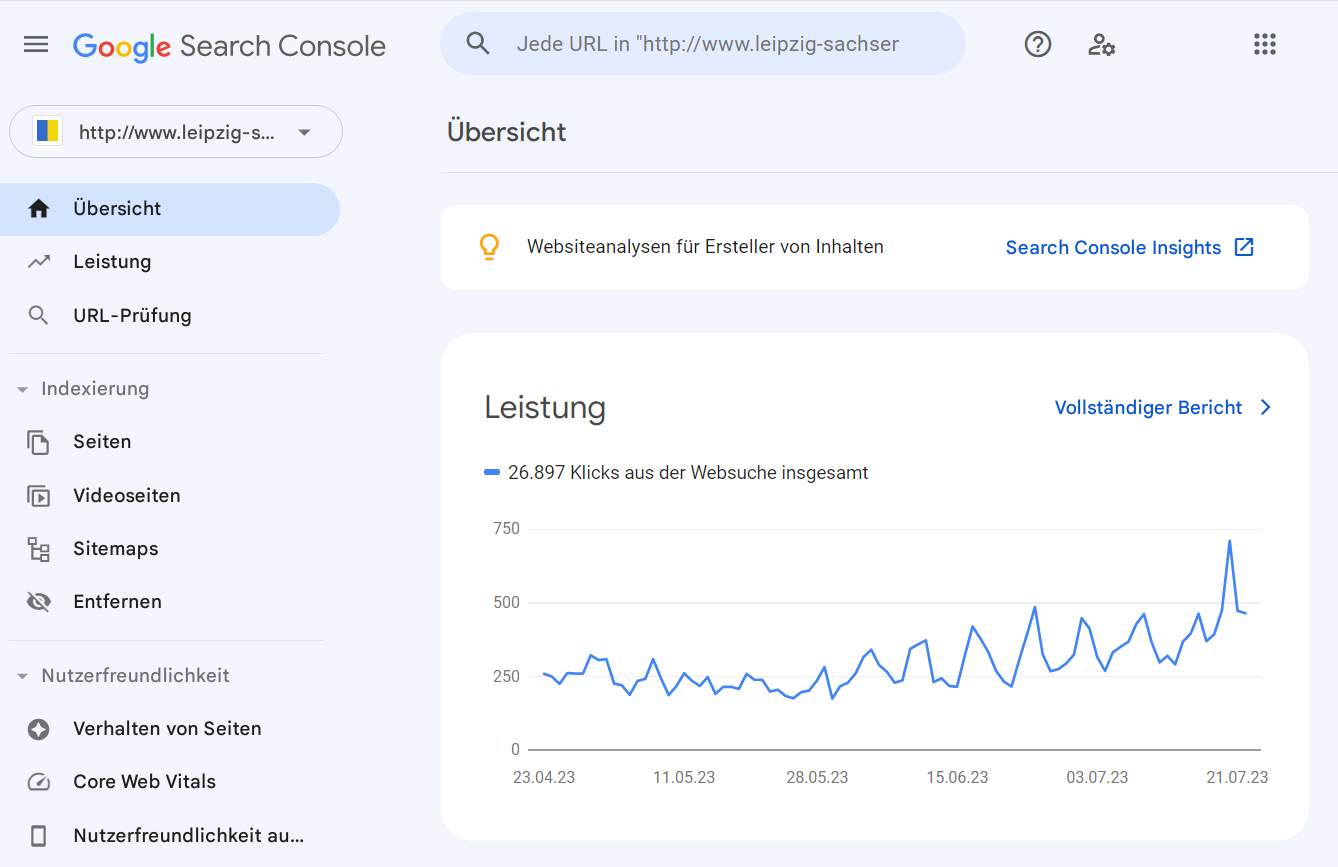Image resolution: width=1338 pixels, height=867 pixels.
Task: Click the Leistung trend icon
Action: click(39, 262)
